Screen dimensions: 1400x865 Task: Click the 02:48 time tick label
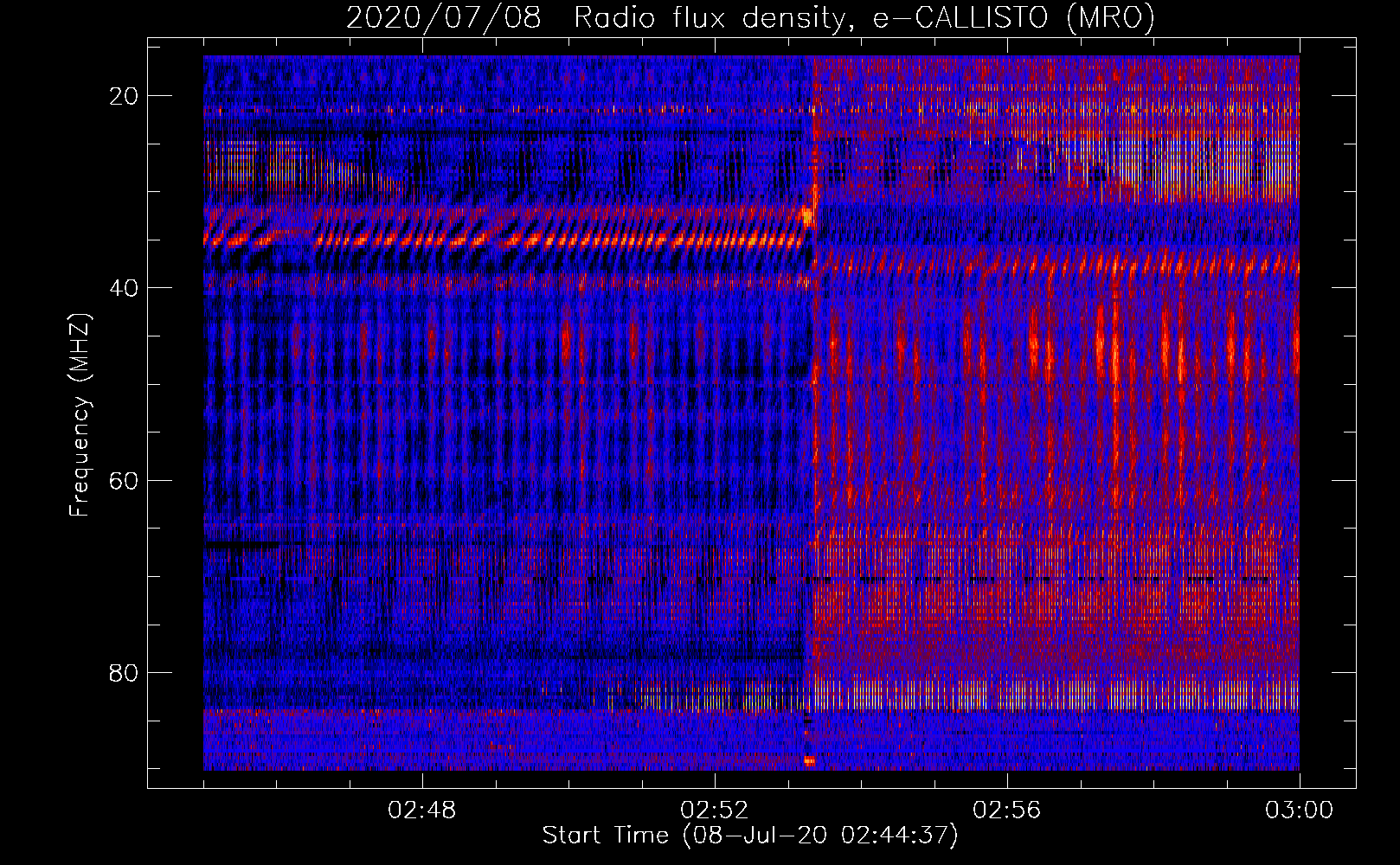[x=422, y=811]
